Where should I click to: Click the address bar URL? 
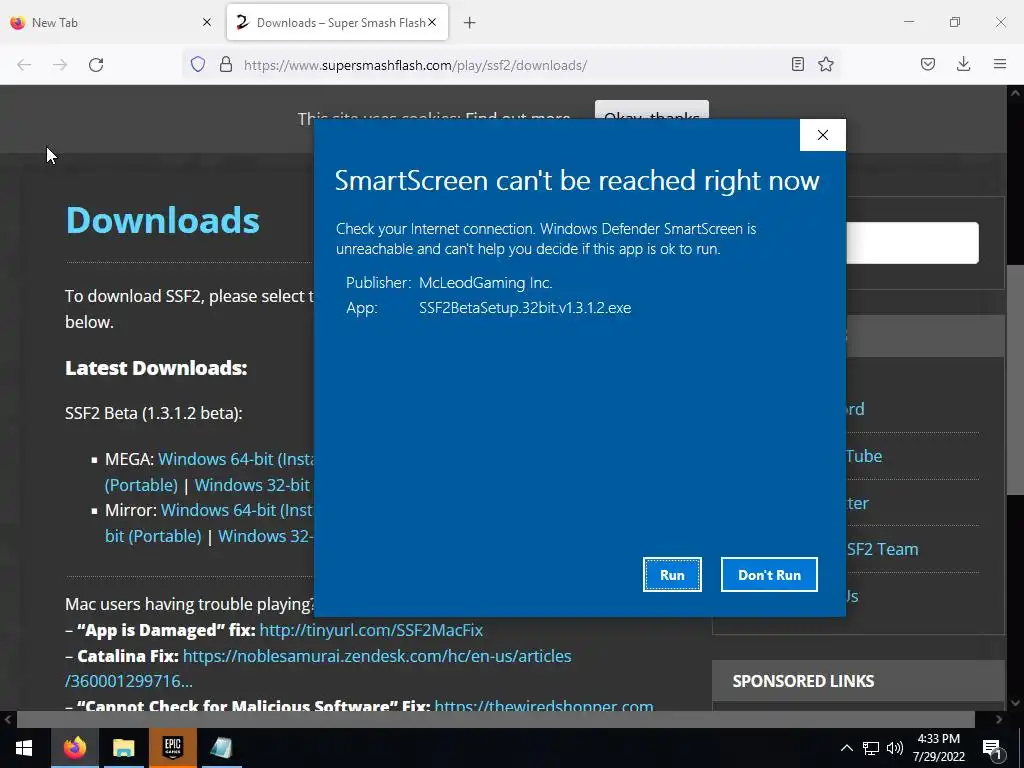tap(415, 65)
